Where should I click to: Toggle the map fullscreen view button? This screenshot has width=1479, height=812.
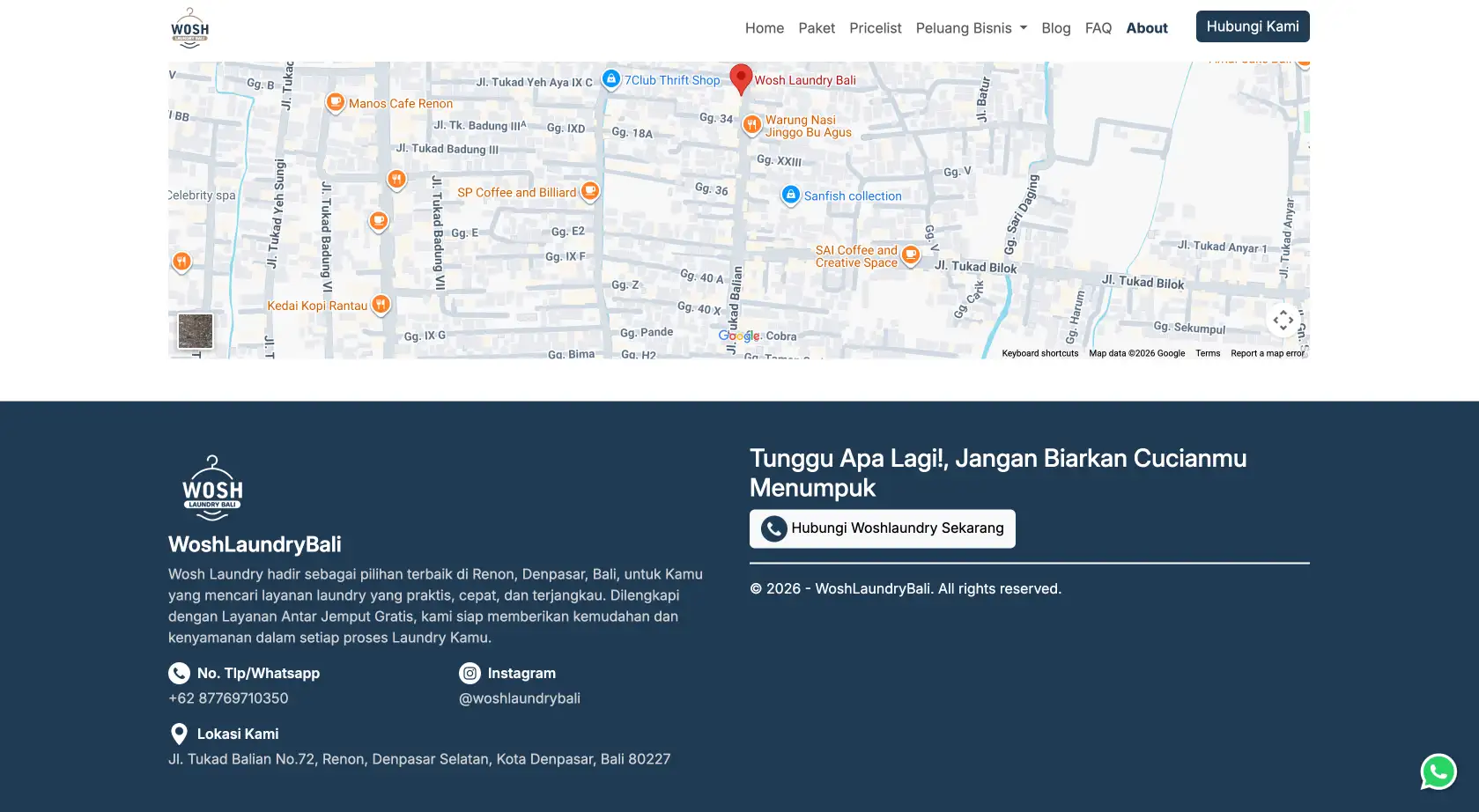coord(1283,320)
